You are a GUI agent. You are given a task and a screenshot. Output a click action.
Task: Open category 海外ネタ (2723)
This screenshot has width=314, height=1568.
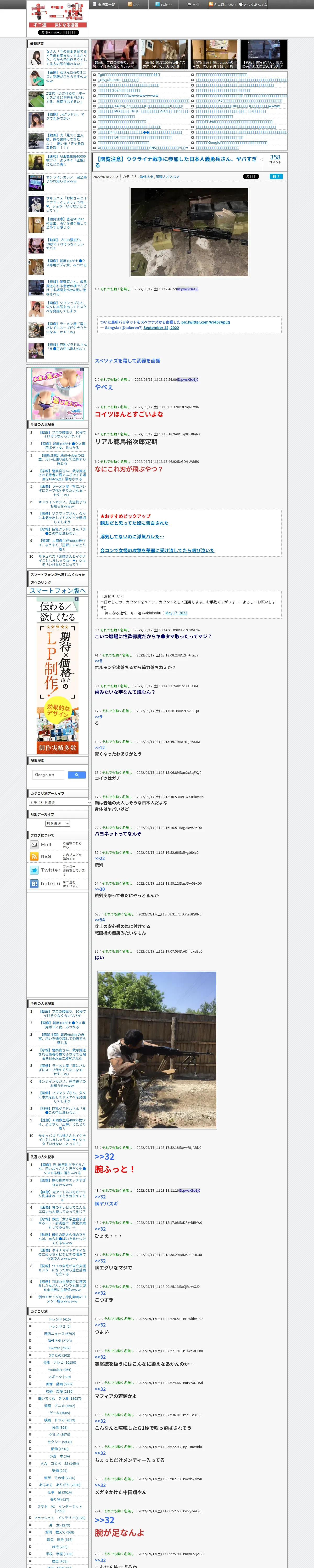click(x=60, y=1340)
